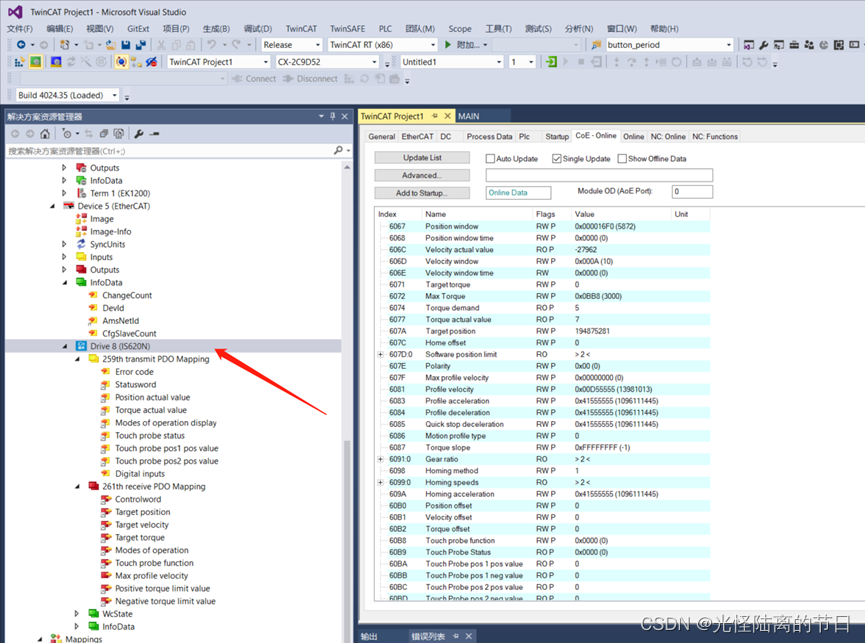865x643 pixels.
Task: Click the Choose Target System network icon
Action: (x=136, y=62)
